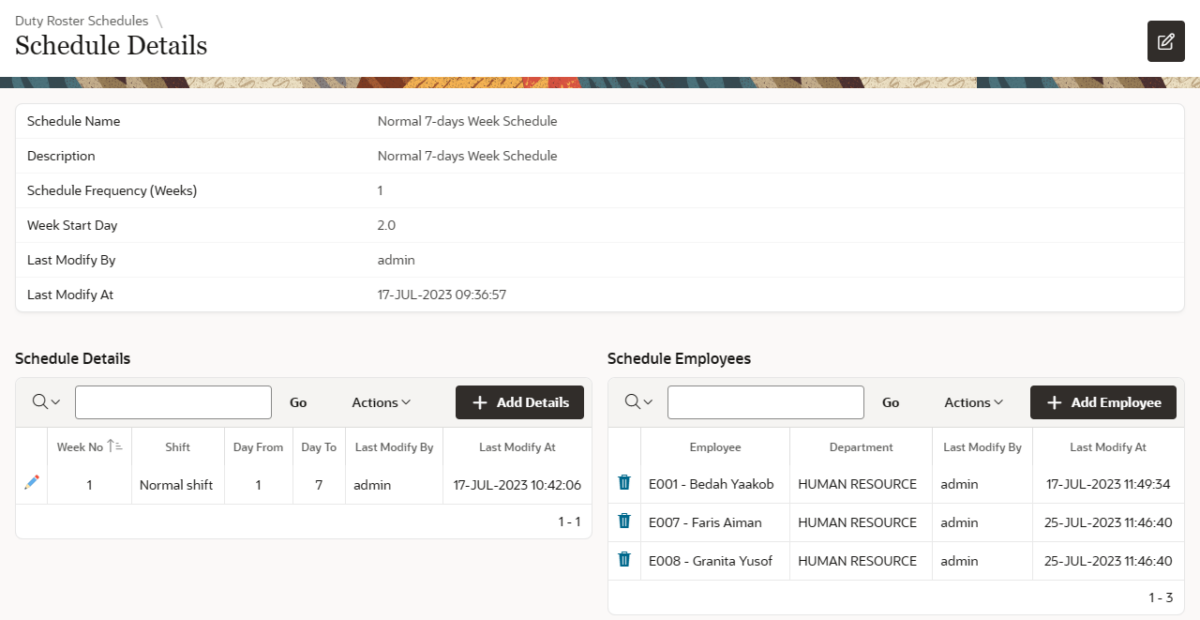
Task: Edit the Week 1 Normal shift row
Action: (32, 483)
